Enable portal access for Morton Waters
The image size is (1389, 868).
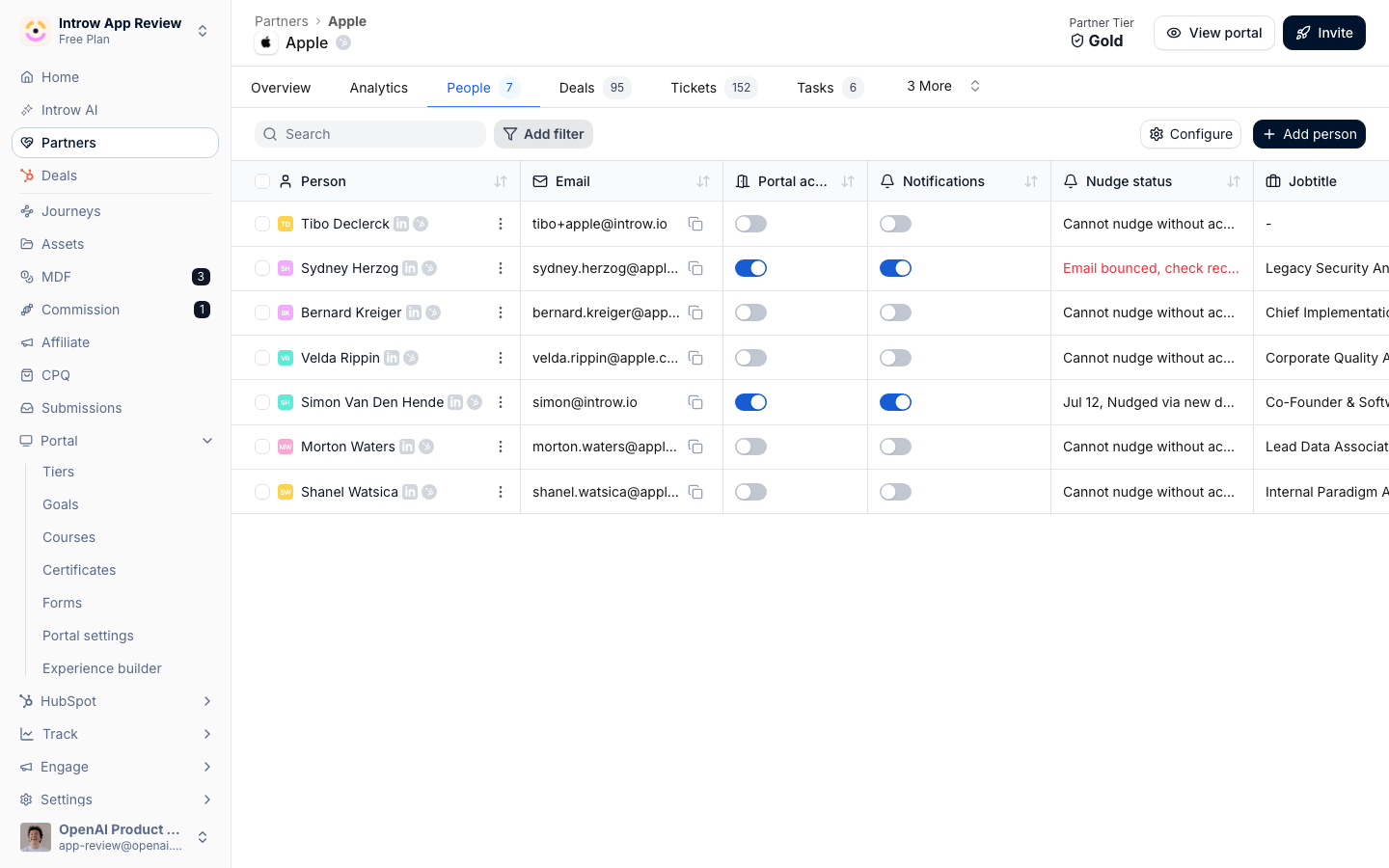tap(750, 447)
